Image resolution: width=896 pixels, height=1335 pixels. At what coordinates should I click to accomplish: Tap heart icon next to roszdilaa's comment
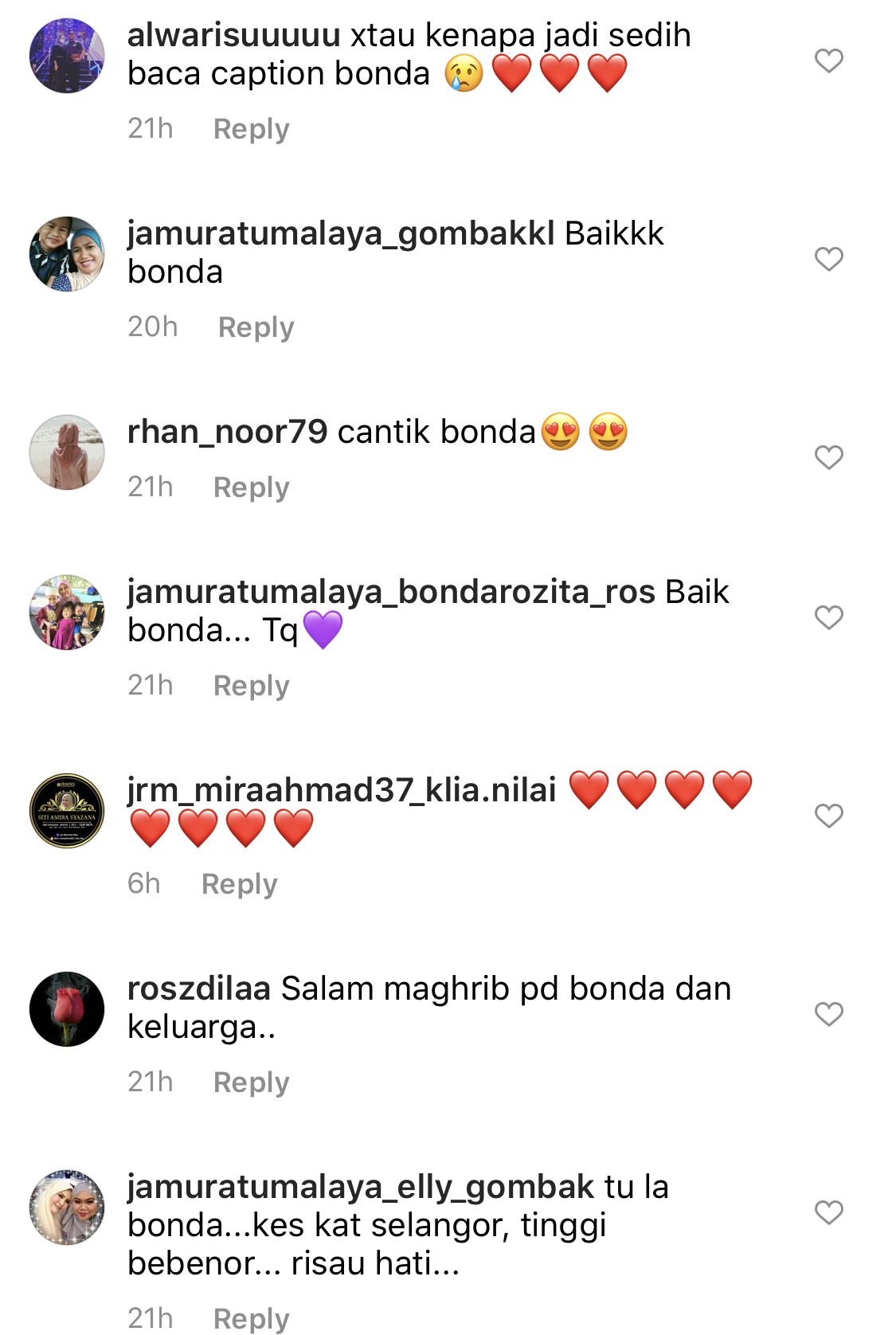click(828, 1014)
